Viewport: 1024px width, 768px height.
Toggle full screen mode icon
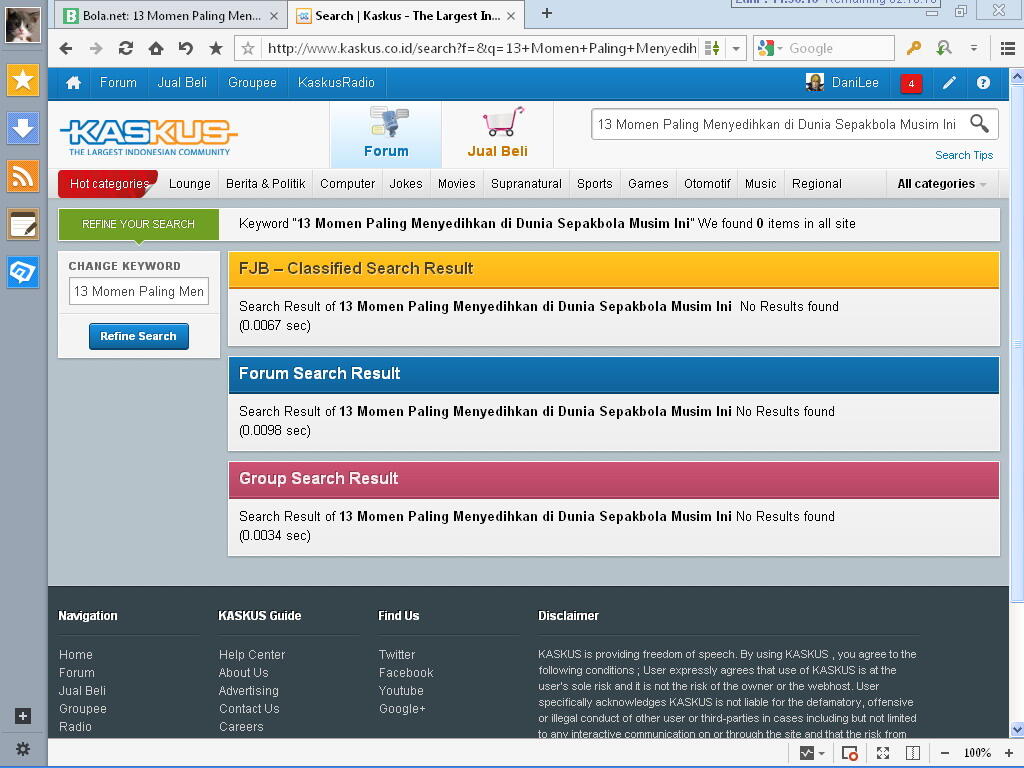tap(883, 753)
